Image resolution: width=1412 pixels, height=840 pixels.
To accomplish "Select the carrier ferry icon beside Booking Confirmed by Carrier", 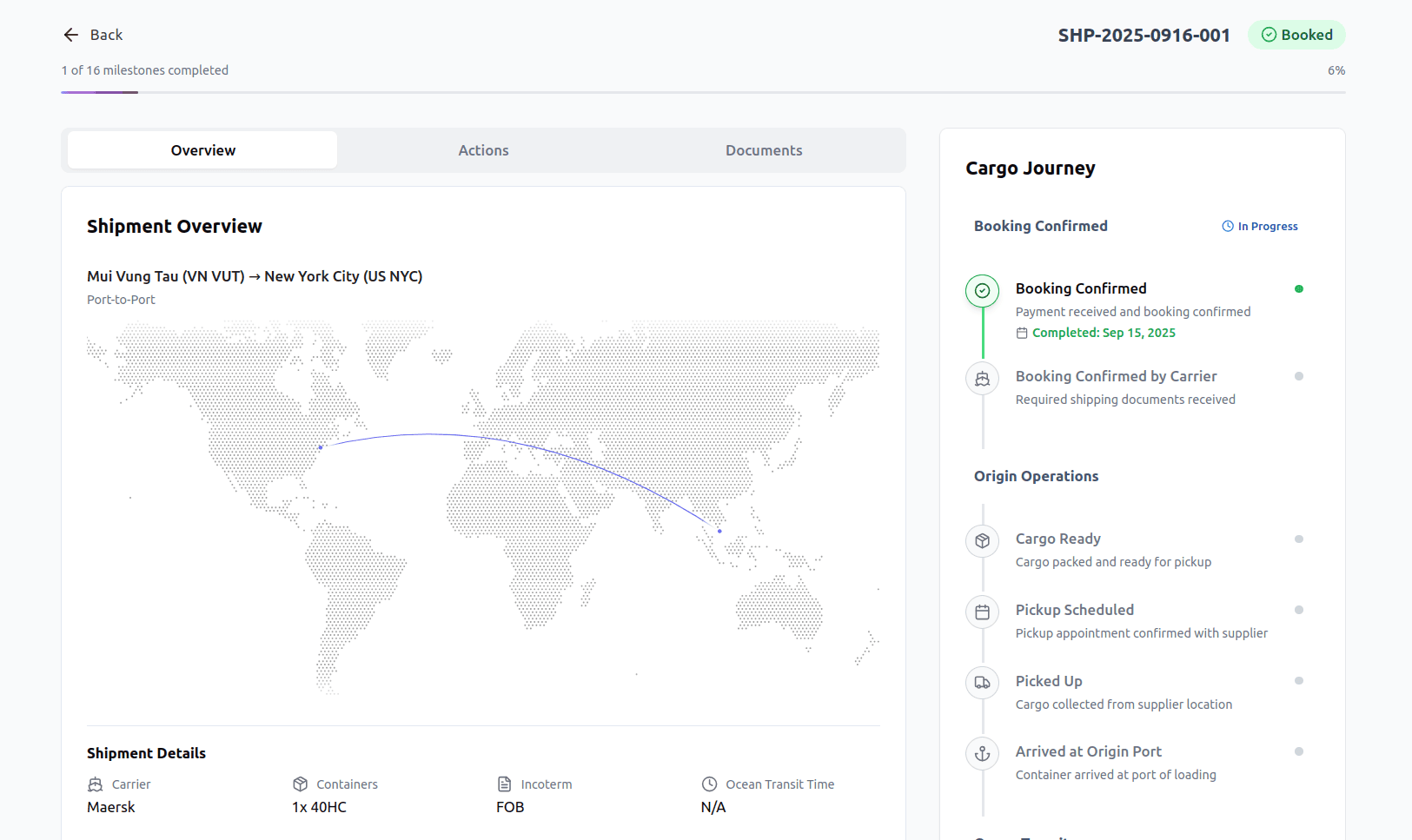I will point(982,379).
